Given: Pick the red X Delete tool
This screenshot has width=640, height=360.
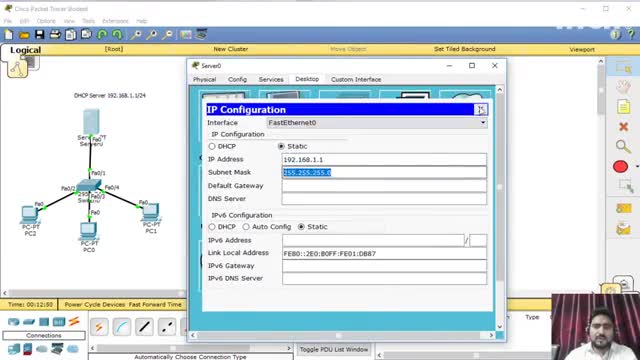Looking at the screenshot, I should (623, 127).
